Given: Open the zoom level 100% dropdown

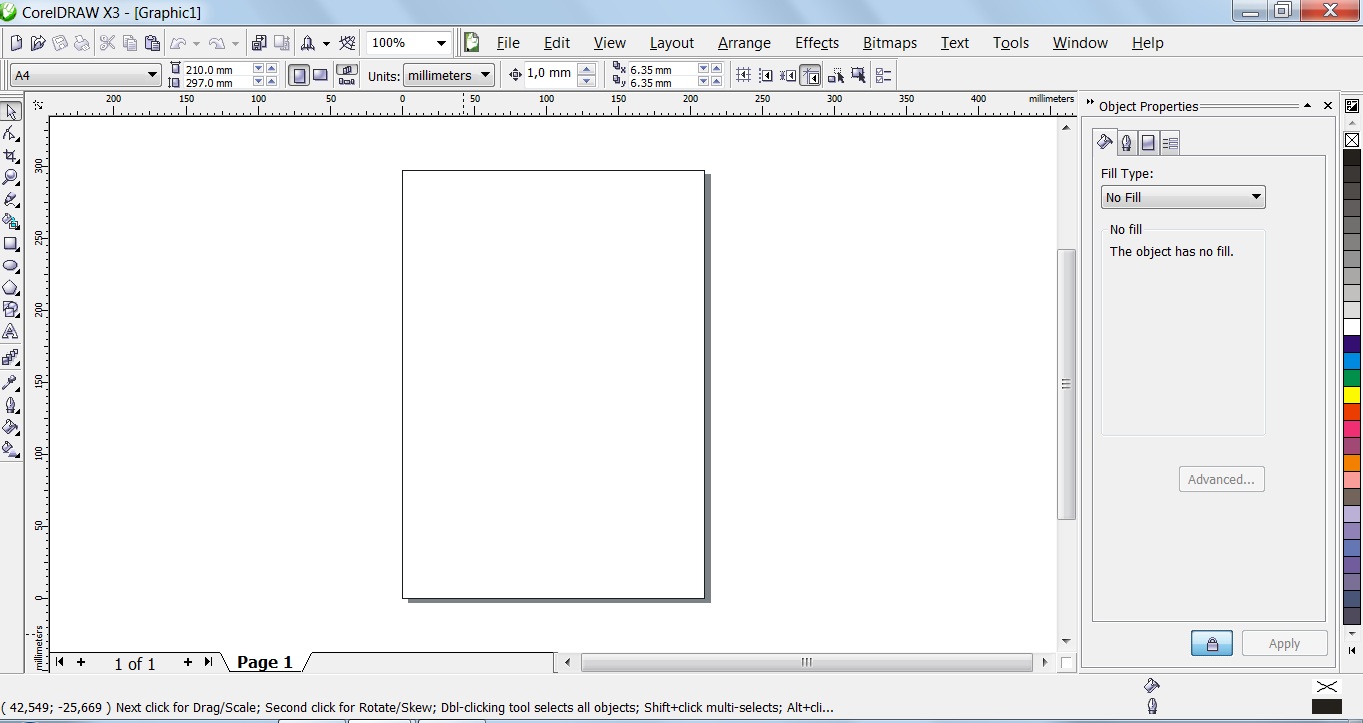Looking at the screenshot, I should pos(441,43).
